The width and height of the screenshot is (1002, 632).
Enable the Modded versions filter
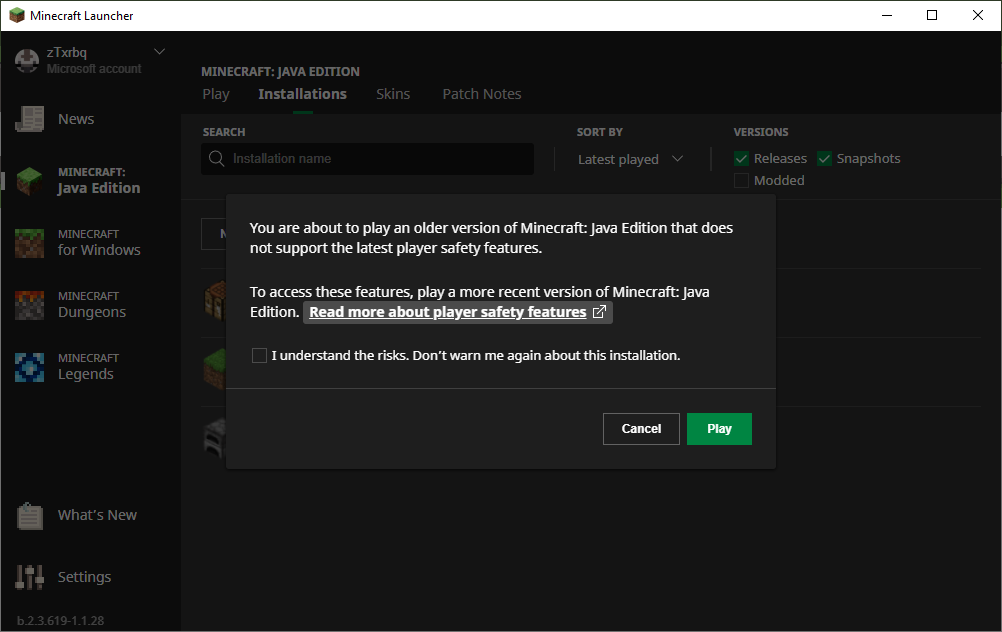tap(741, 180)
